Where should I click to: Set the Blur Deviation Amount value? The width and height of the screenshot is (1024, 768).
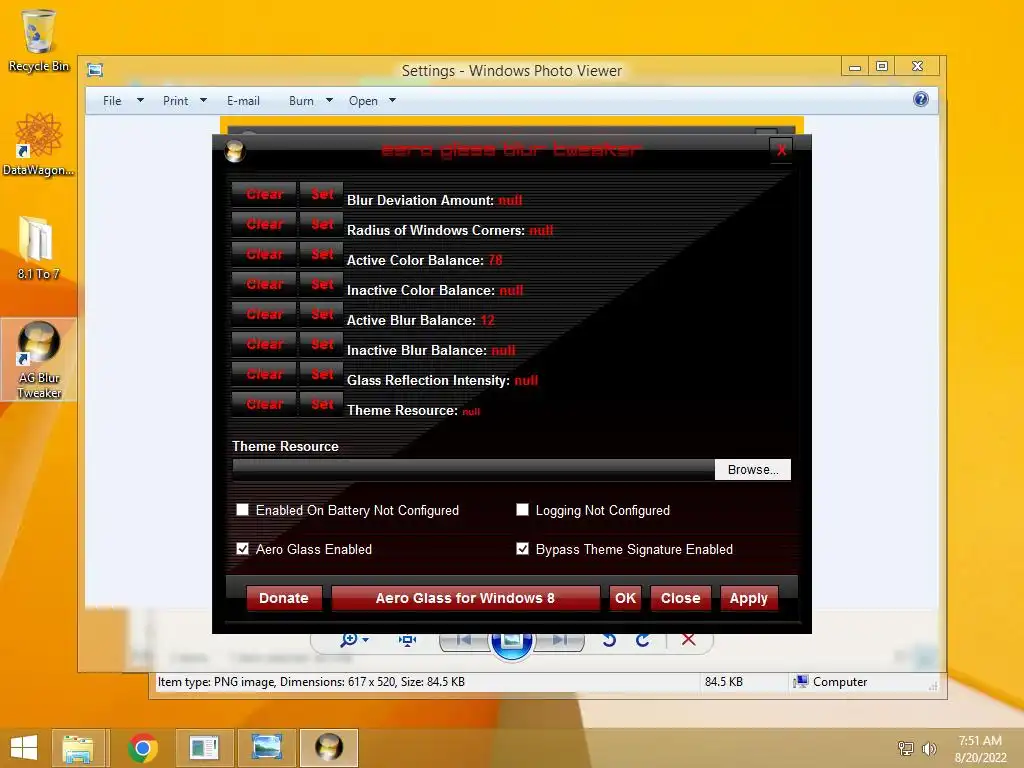point(322,194)
